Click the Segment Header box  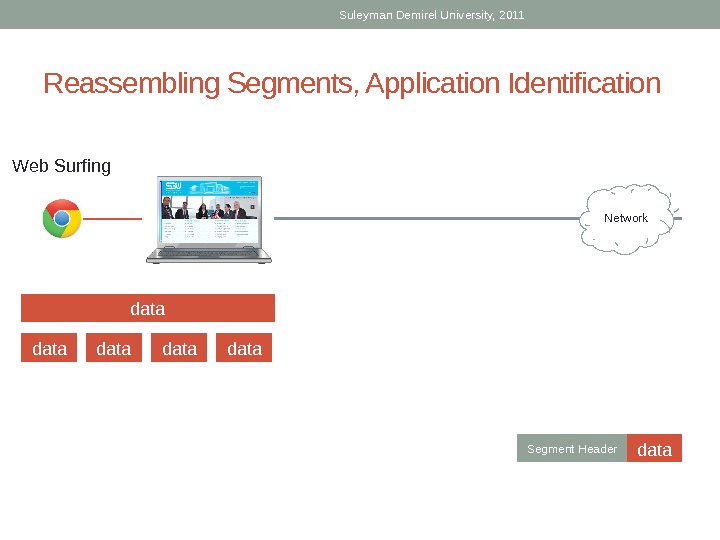pyautogui.click(x=572, y=448)
